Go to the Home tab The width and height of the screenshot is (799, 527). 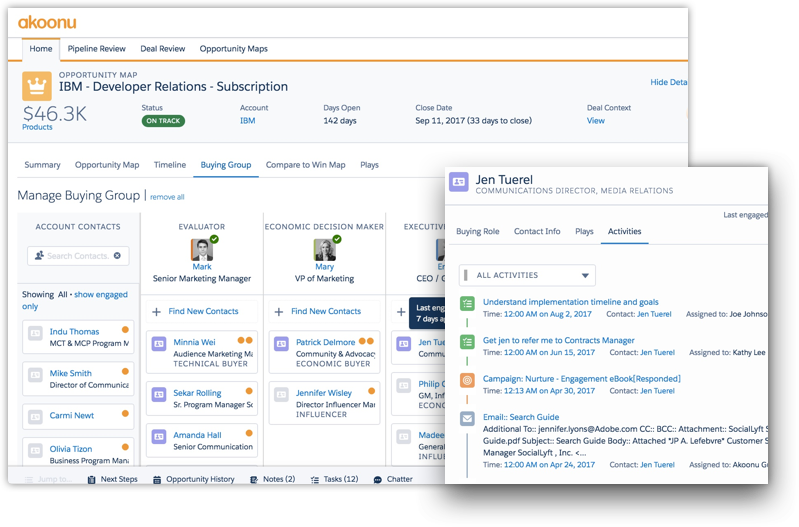tap(41, 49)
